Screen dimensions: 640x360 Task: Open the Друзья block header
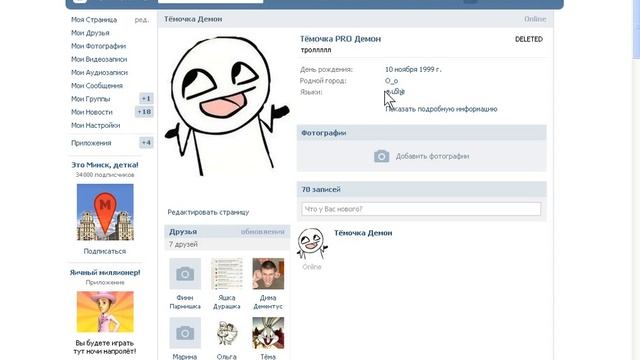click(x=183, y=231)
